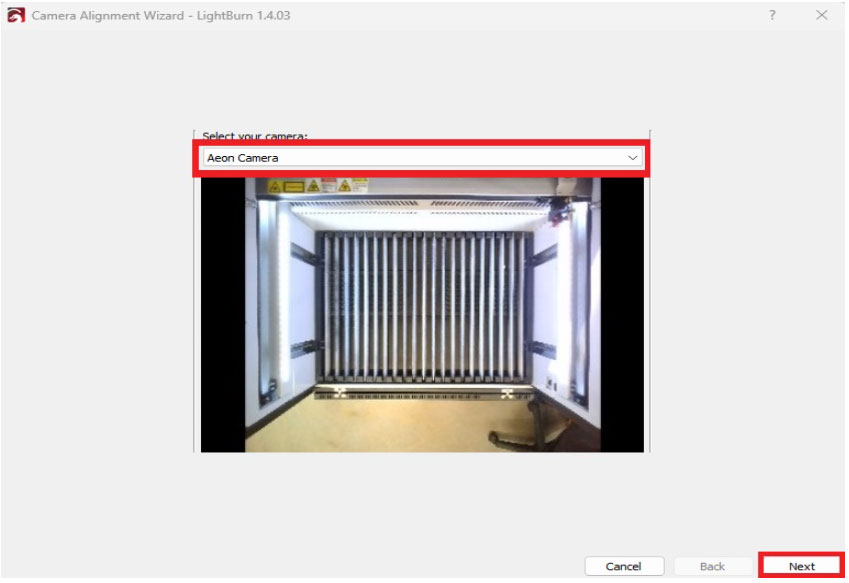Screen dimensions: 849x583
Task: Click the Cancel button
Action: coord(624,566)
